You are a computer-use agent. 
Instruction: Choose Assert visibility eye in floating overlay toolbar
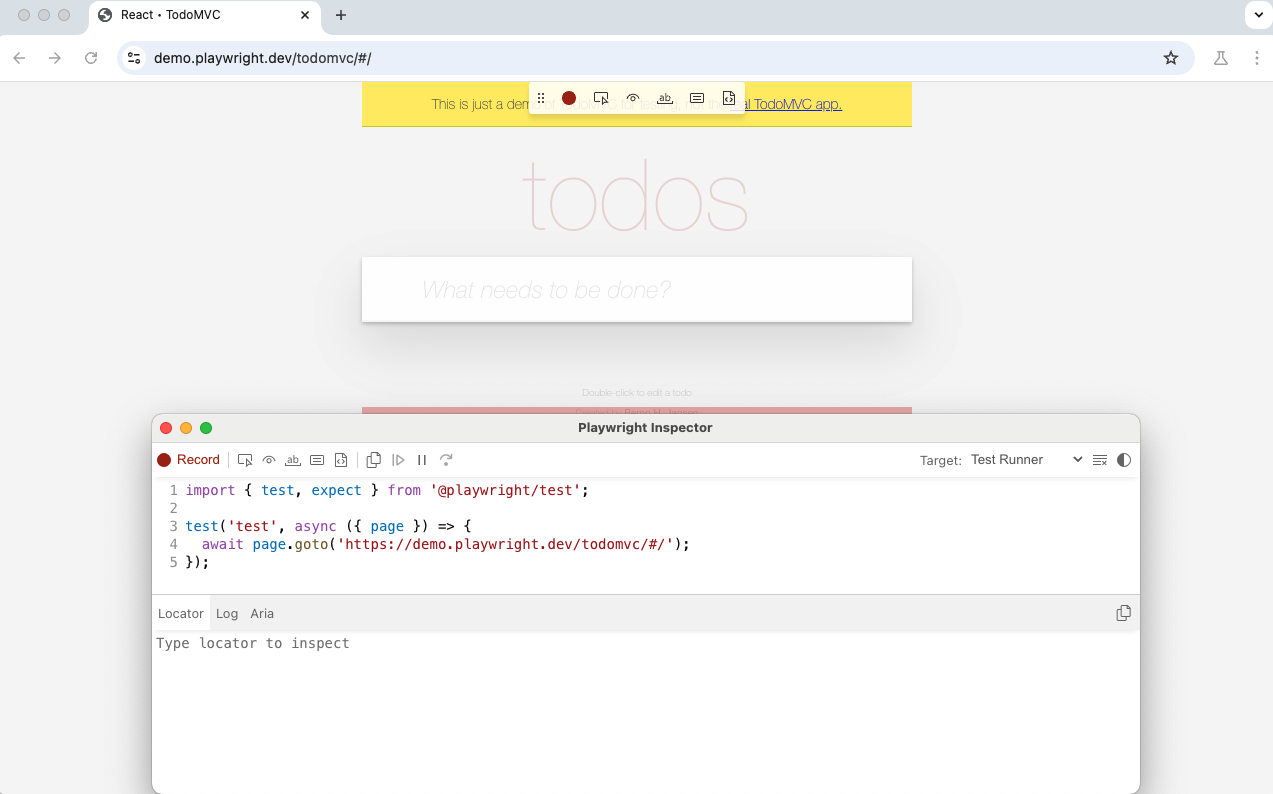click(633, 98)
